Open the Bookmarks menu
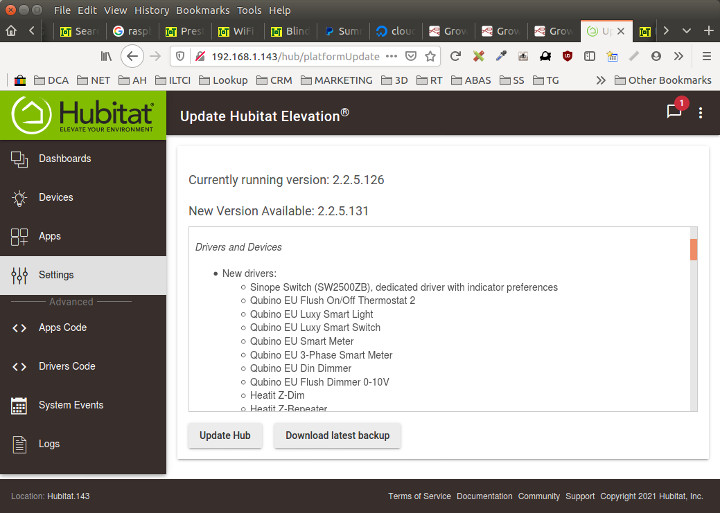The image size is (720, 513). (202, 10)
